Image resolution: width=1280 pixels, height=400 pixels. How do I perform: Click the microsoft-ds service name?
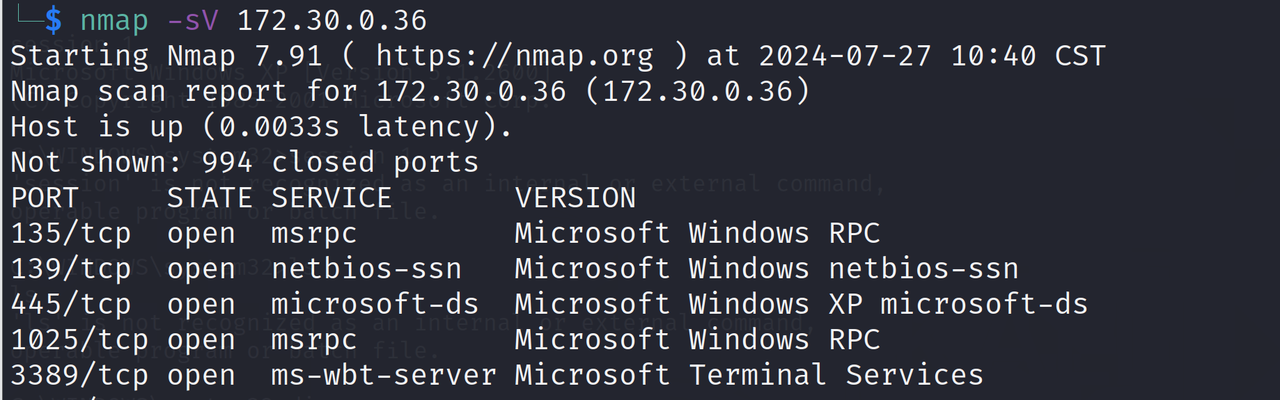coord(375,305)
